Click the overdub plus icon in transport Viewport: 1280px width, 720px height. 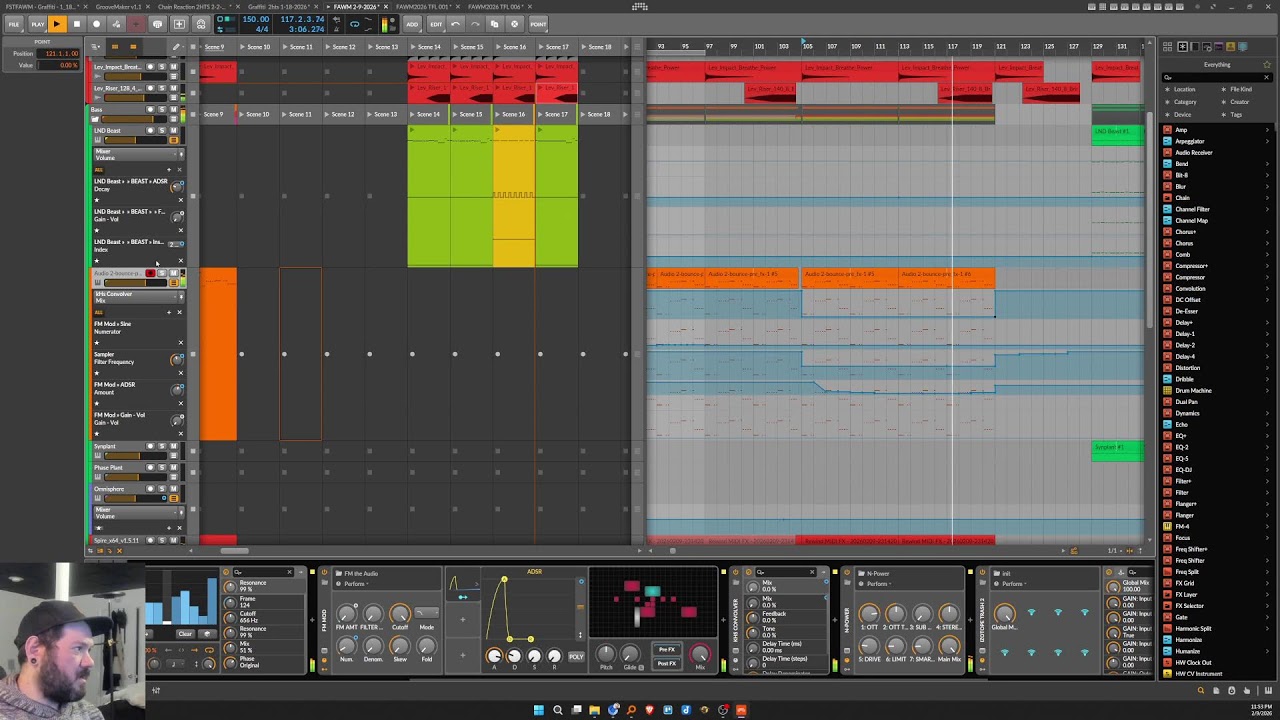point(134,24)
